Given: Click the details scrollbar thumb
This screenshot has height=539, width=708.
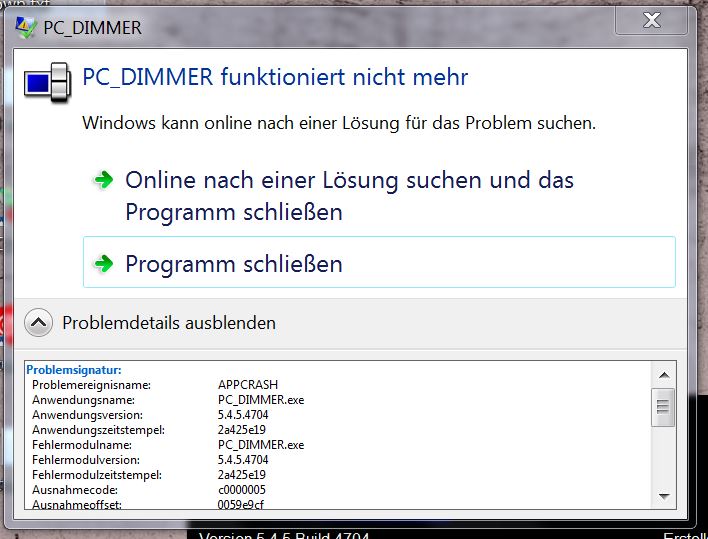Looking at the screenshot, I should pyautogui.click(x=663, y=407).
